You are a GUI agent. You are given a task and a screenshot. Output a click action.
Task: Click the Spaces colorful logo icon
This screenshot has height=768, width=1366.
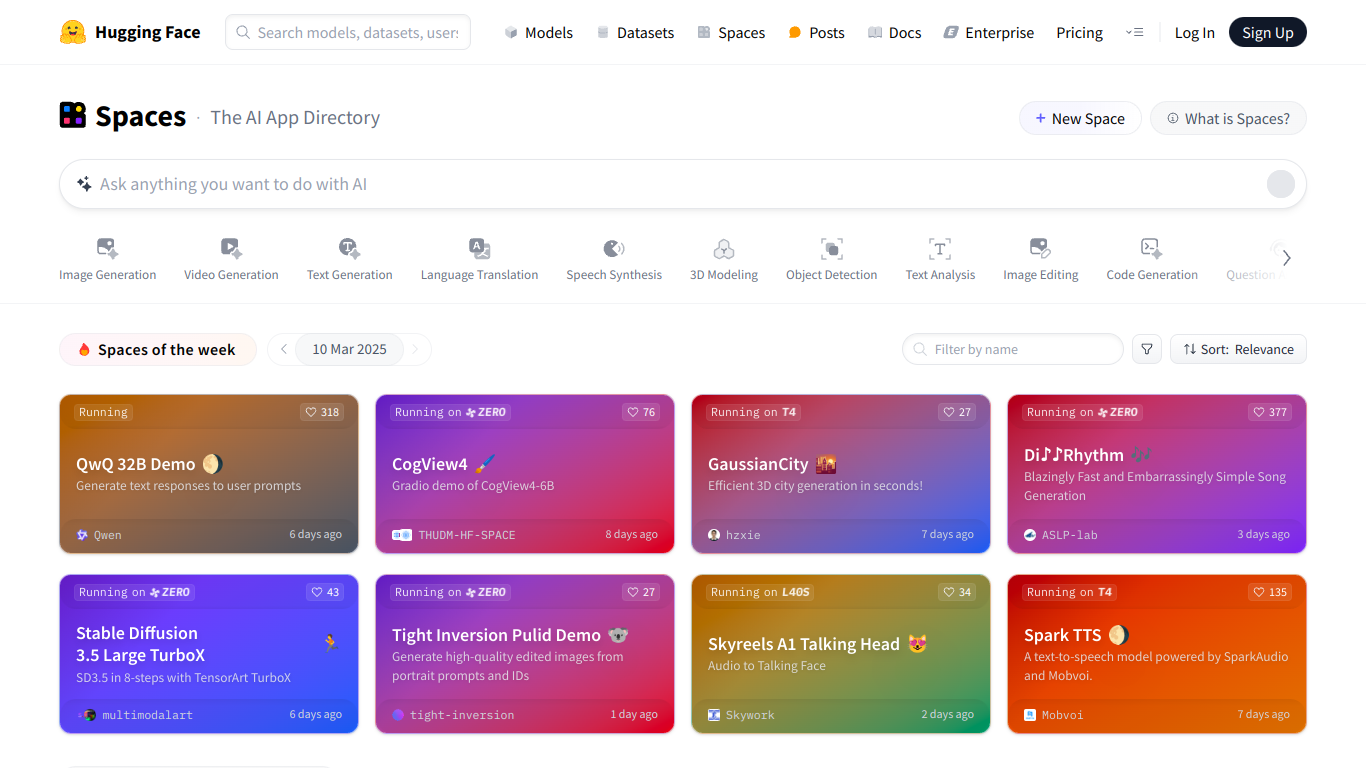coord(73,115)
